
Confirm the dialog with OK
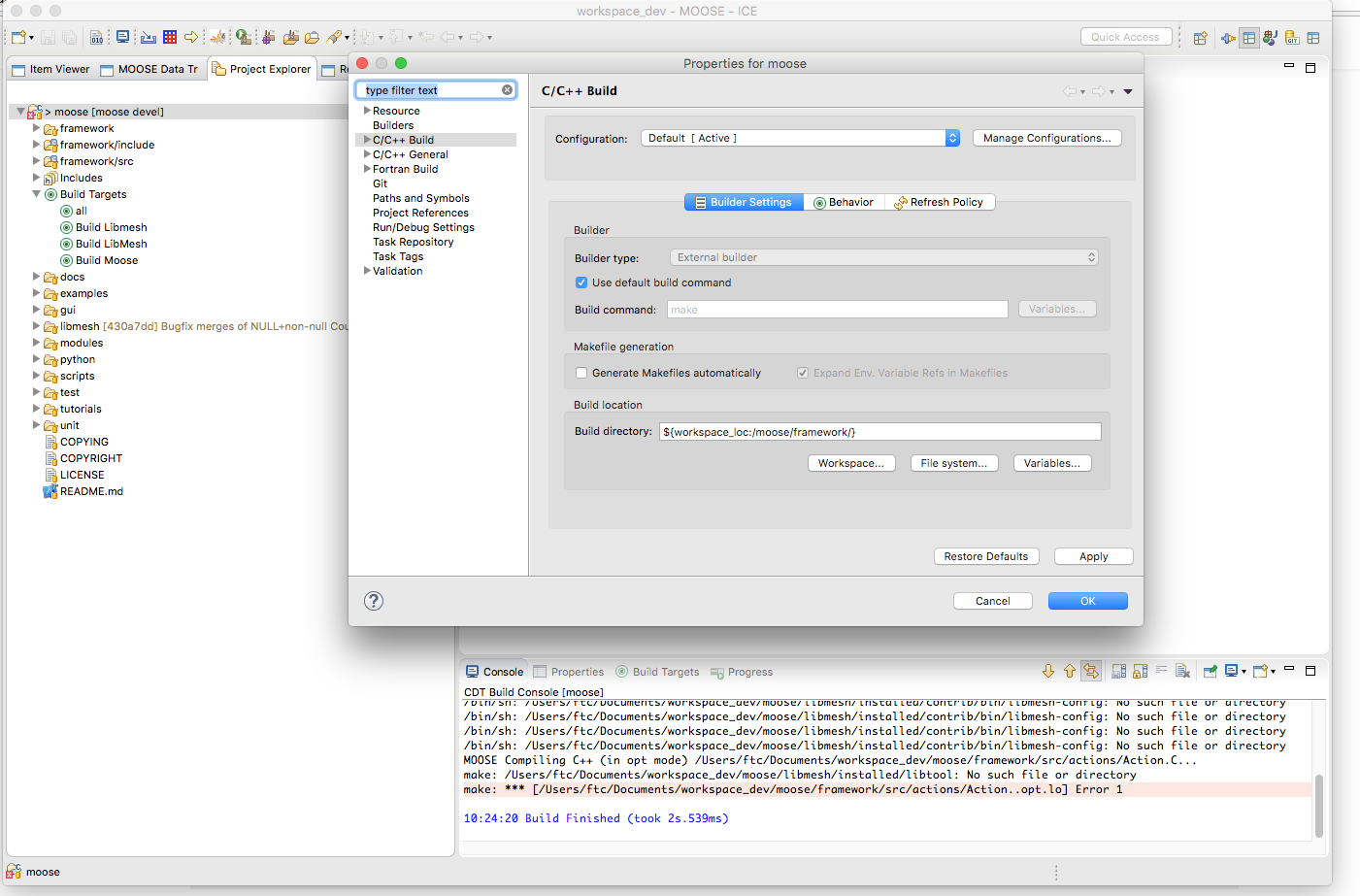(1088, 601)
